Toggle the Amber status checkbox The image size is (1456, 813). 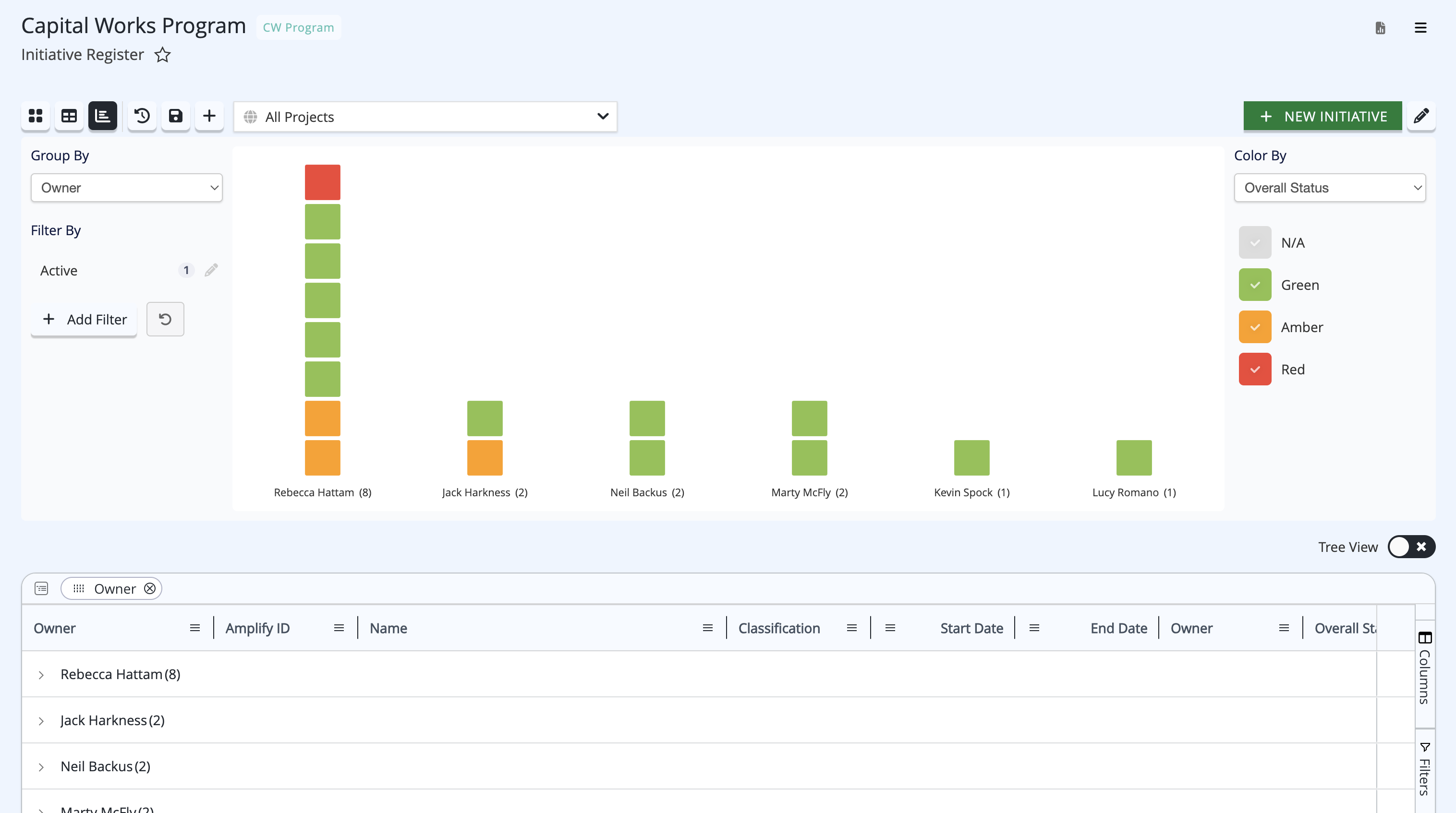click(1255, 327)
